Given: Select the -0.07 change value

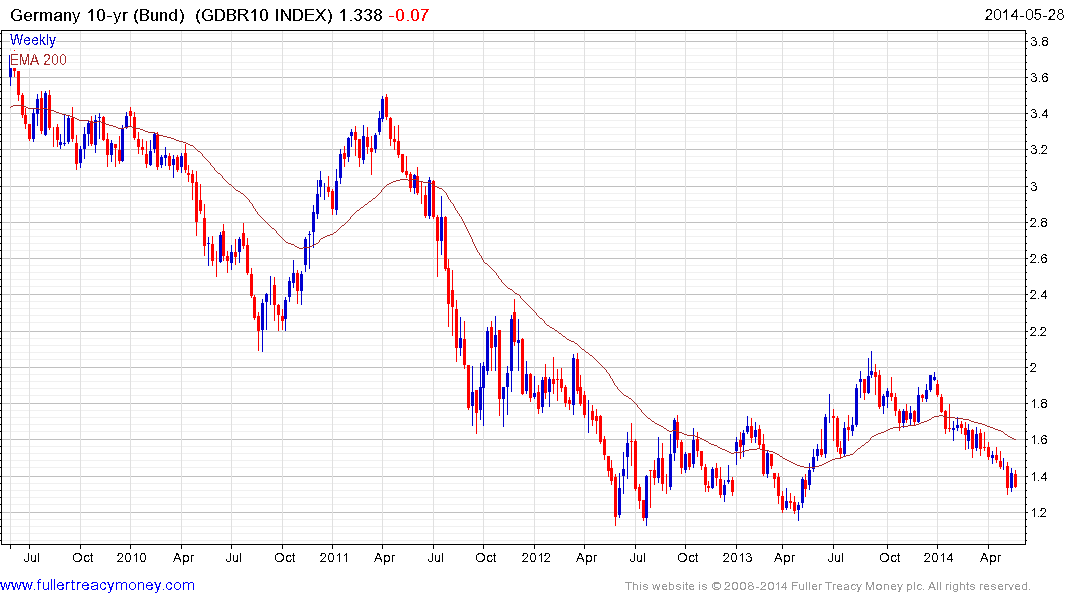Looking at the screenshot, I should [x=409, y=15].
